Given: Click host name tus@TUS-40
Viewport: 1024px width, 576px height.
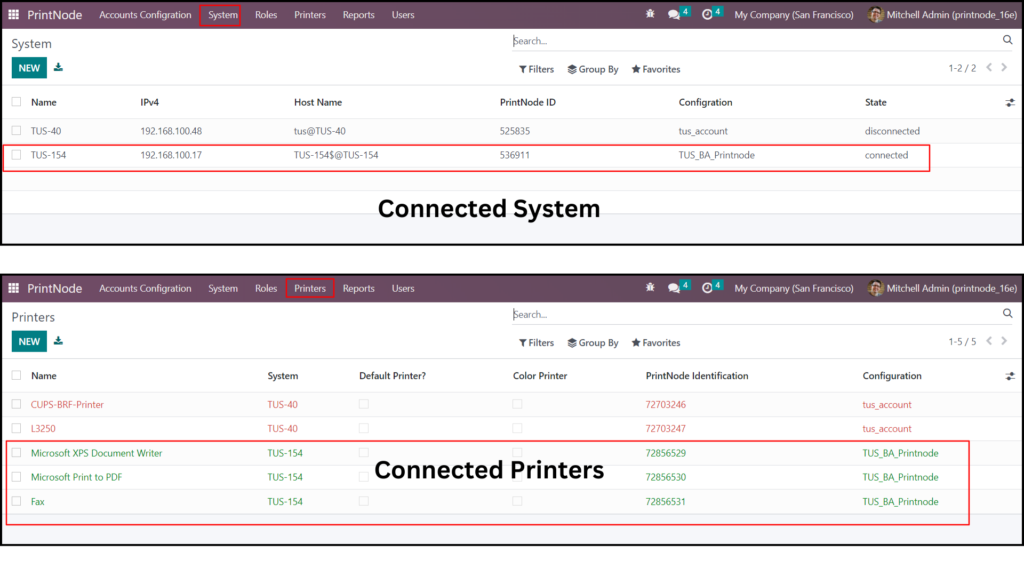Looking at the screenshot, I should [320, 131].
